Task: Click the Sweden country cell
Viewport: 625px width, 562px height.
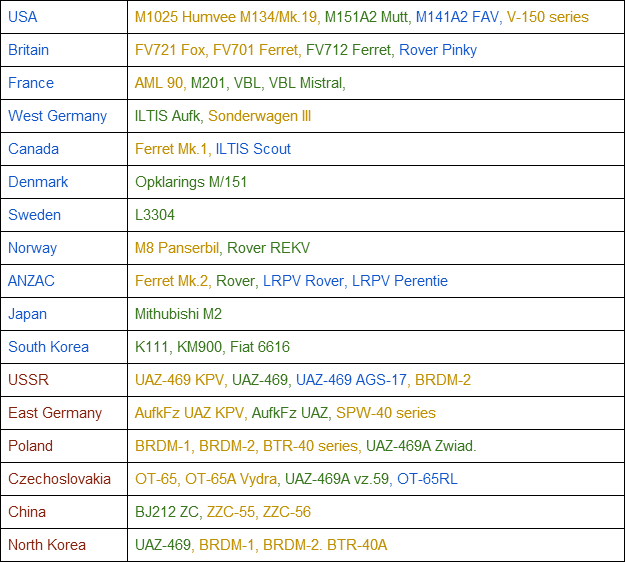Action: 64,215
